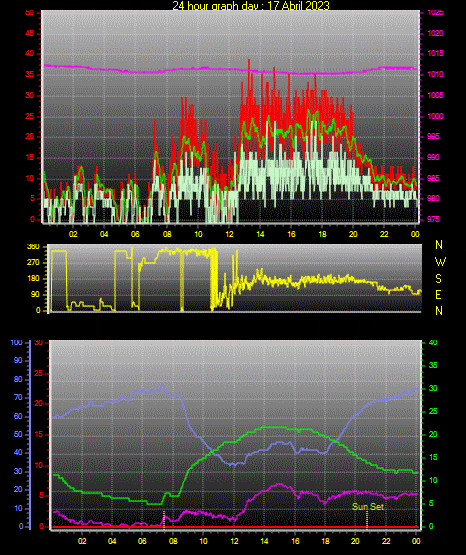The height and width of the screenshot is (555, 466).
Task: Click the 14 hour tick on wind graph
Action: [x=260, y=234]
